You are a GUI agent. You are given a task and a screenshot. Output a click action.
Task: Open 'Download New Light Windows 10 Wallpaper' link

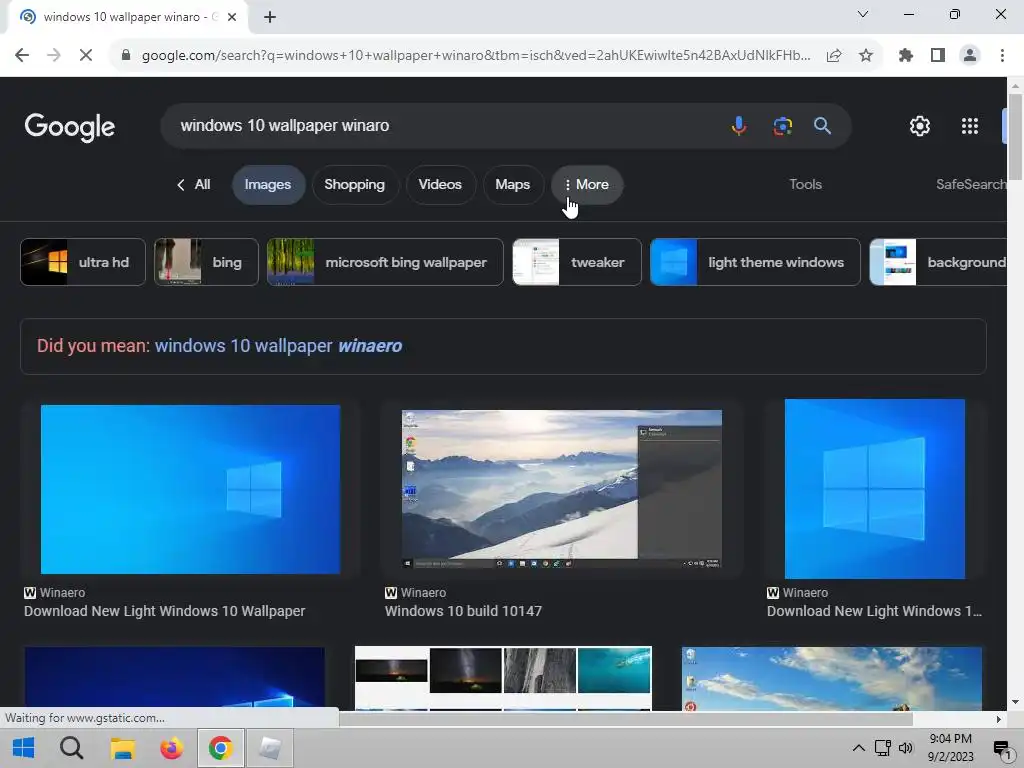pos(165,611)
